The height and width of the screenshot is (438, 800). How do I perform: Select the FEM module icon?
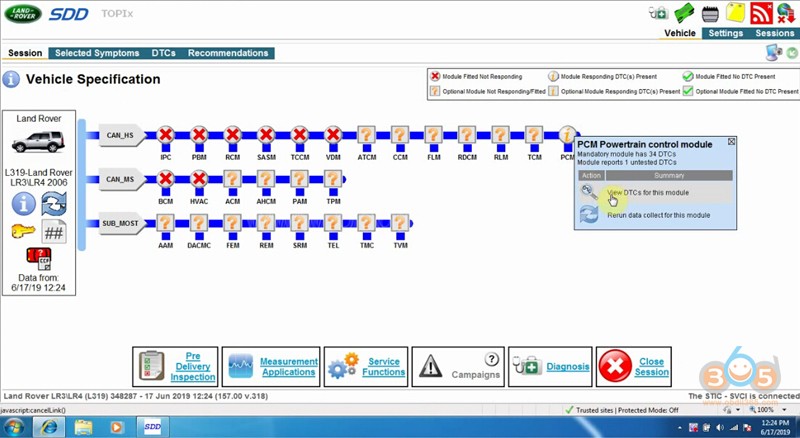pos(233,223)
